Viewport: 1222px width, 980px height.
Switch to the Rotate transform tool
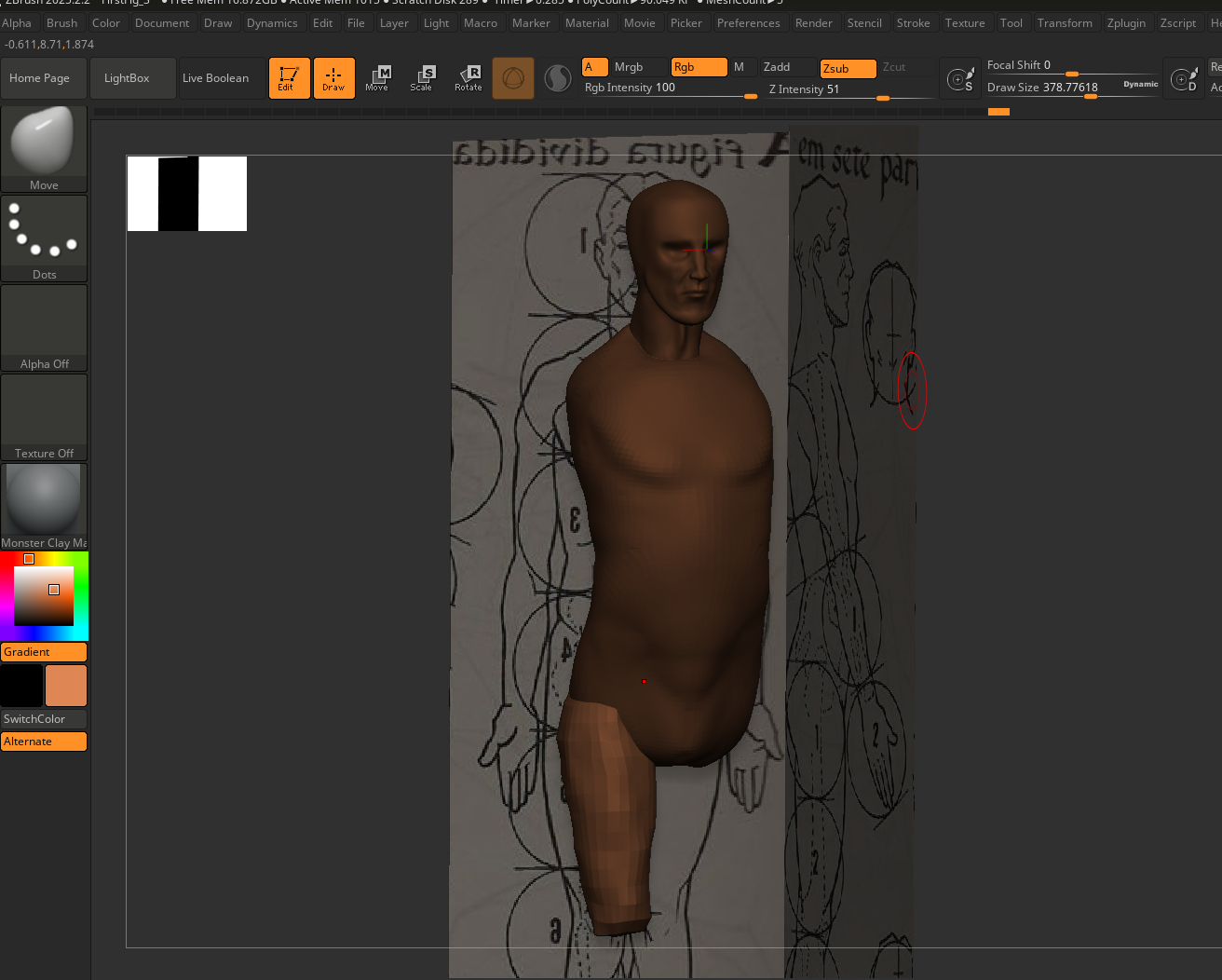pyautogui.click(x=468, y=78)
